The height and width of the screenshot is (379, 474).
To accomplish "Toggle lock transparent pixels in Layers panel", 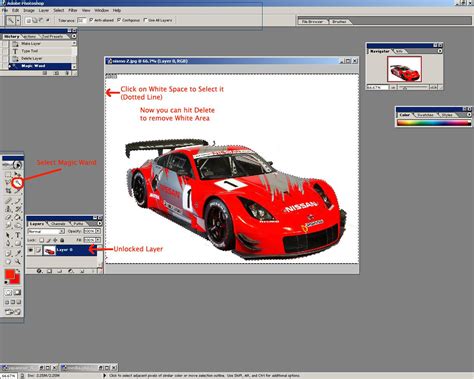I will 41,240.
